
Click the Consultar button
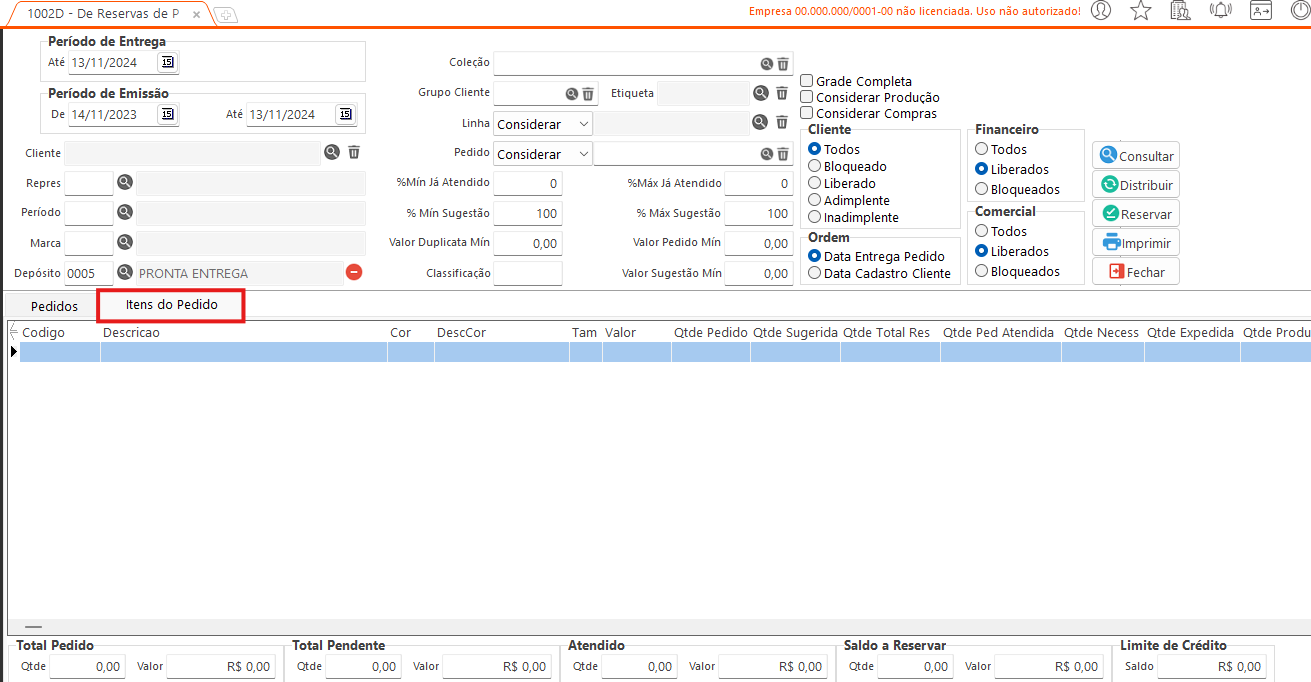pyautogui.click(x=1136, y=156)
